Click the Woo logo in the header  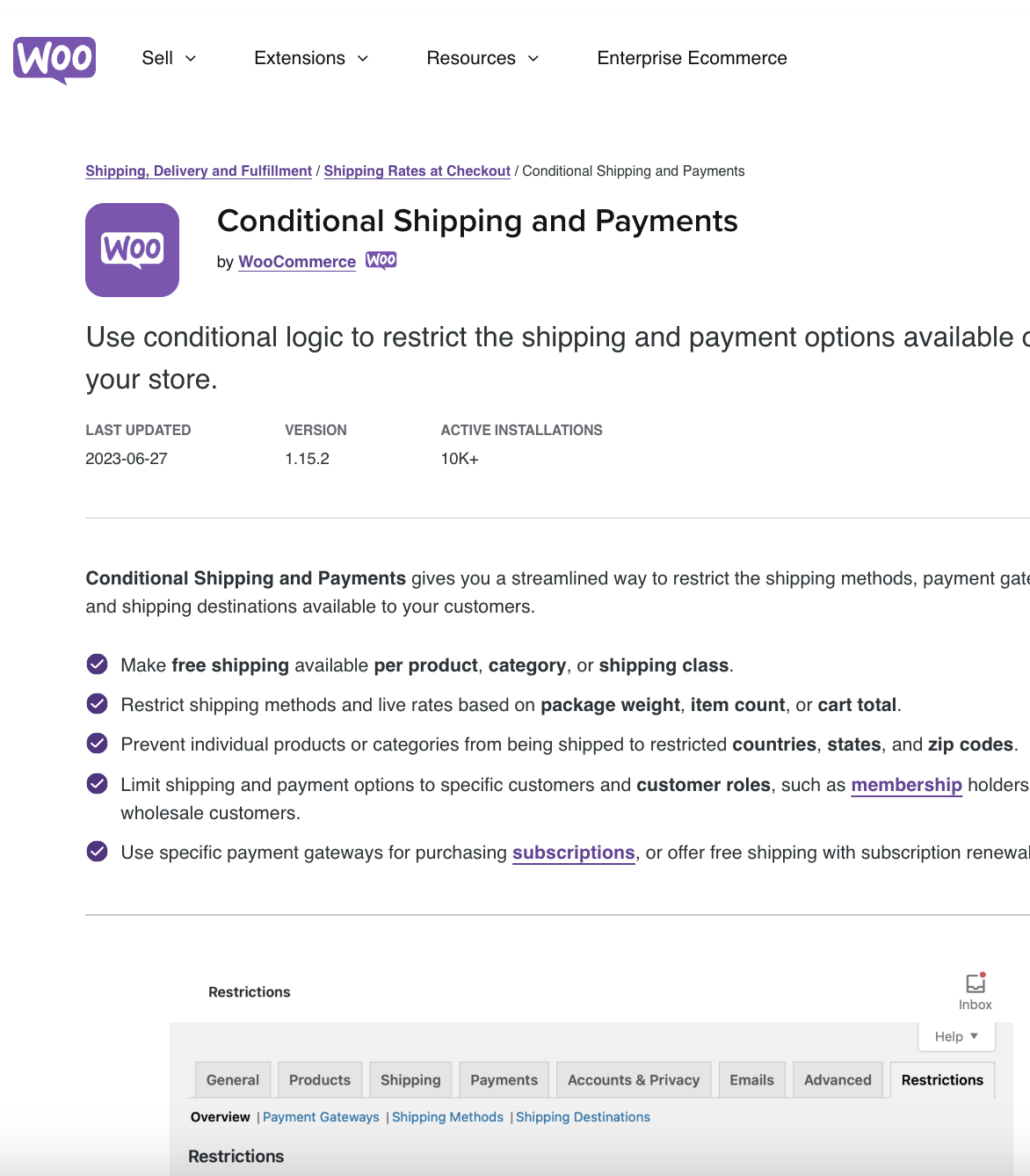(54, 59)
